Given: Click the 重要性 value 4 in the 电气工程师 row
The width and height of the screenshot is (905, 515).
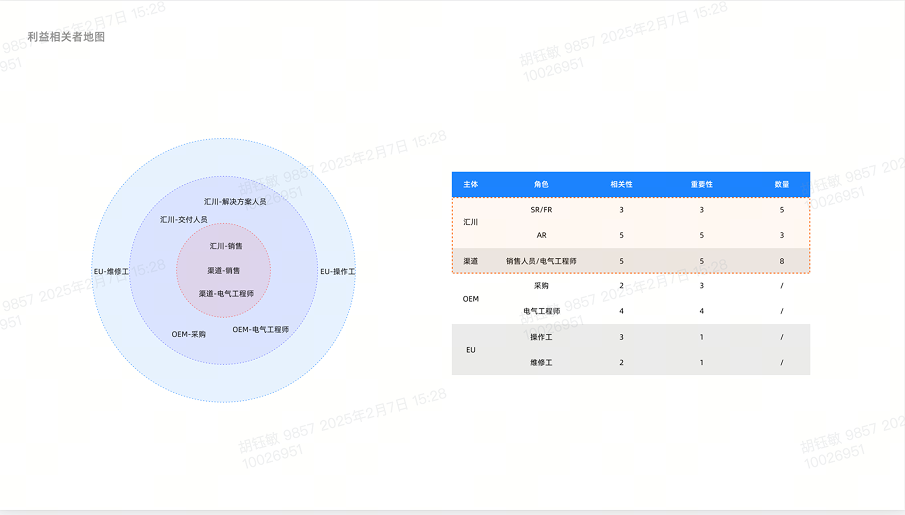Looking at the screenshot, I should [x=701, y=311].
